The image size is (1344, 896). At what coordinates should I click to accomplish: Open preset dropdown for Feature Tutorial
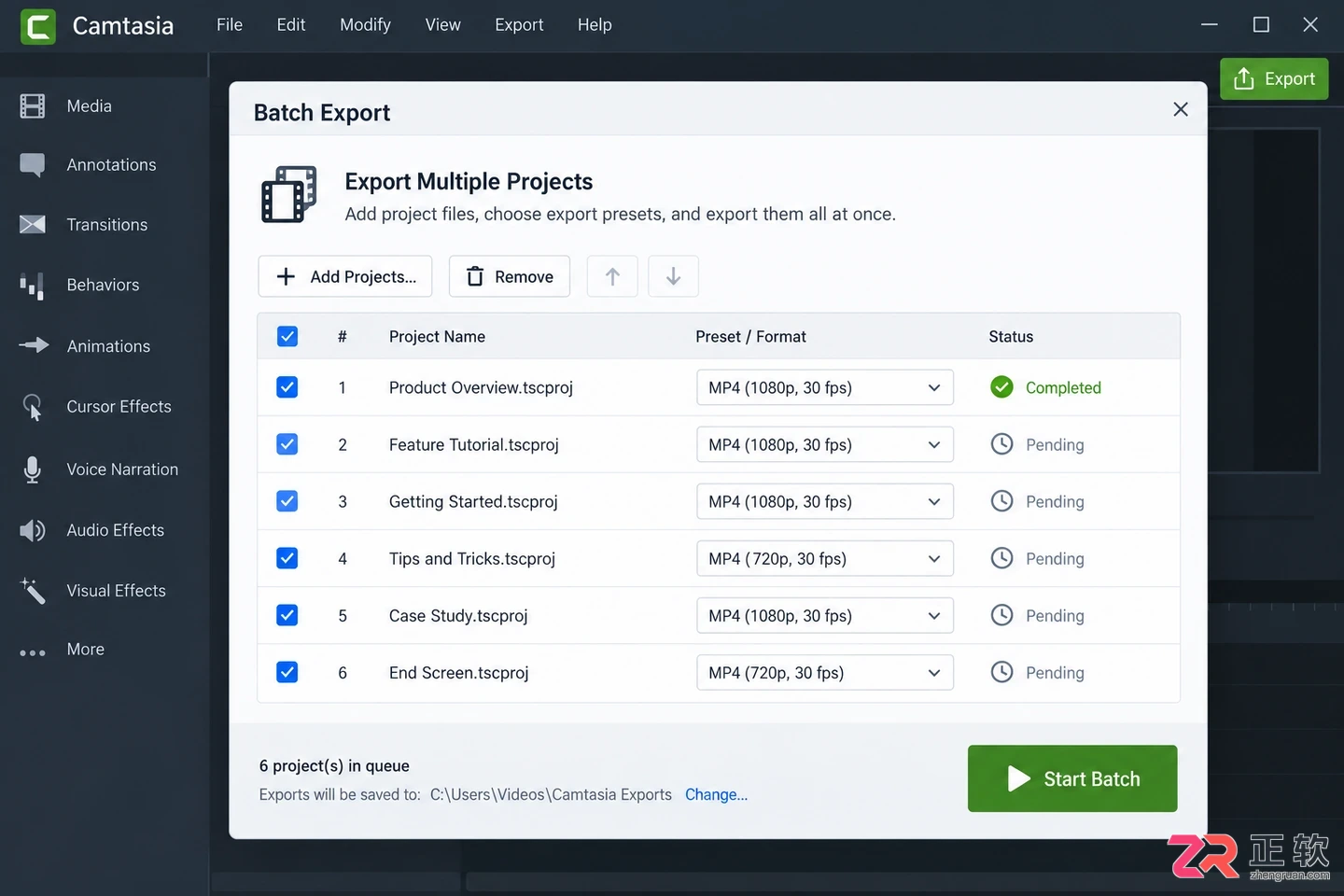[x=825, y=444]
